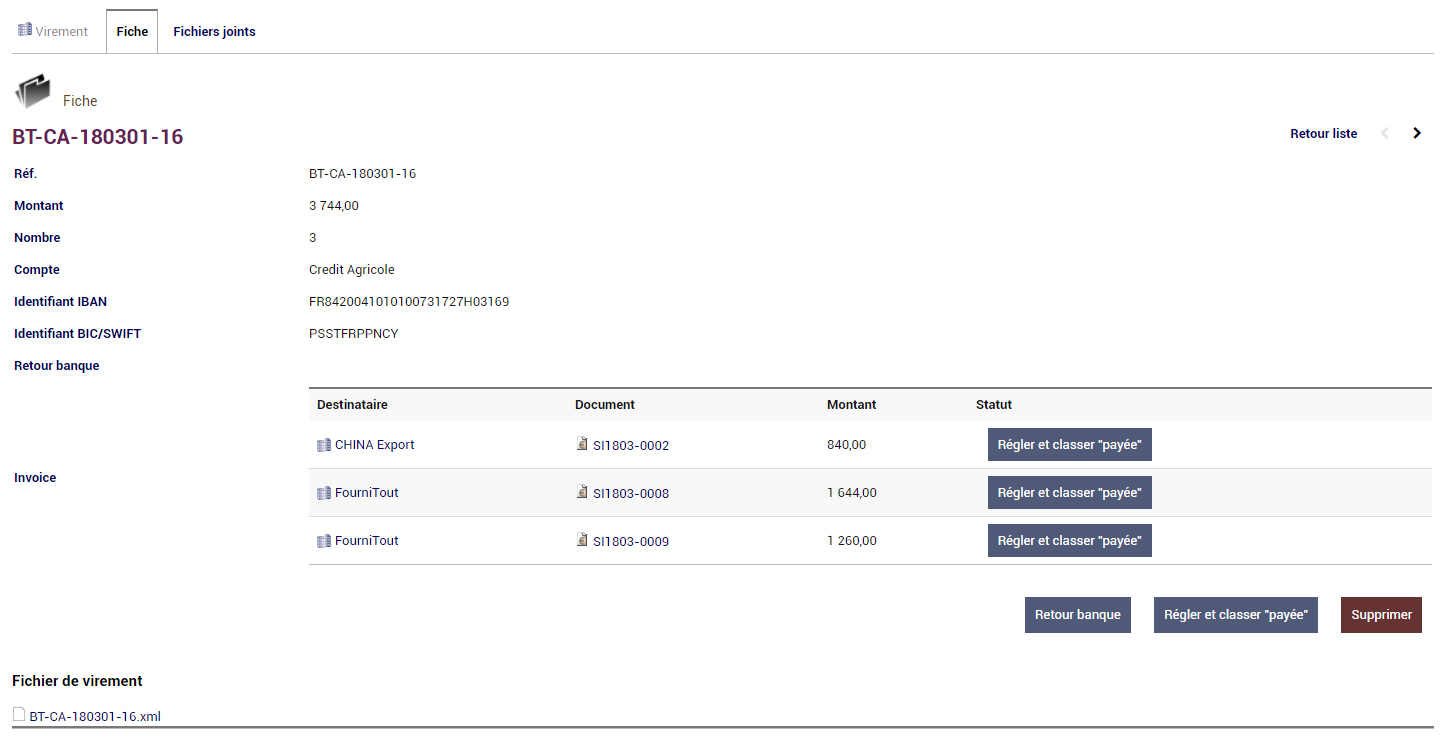
Task: Click the company icon in the SI1803-0008 row
Action: [323, 493]
